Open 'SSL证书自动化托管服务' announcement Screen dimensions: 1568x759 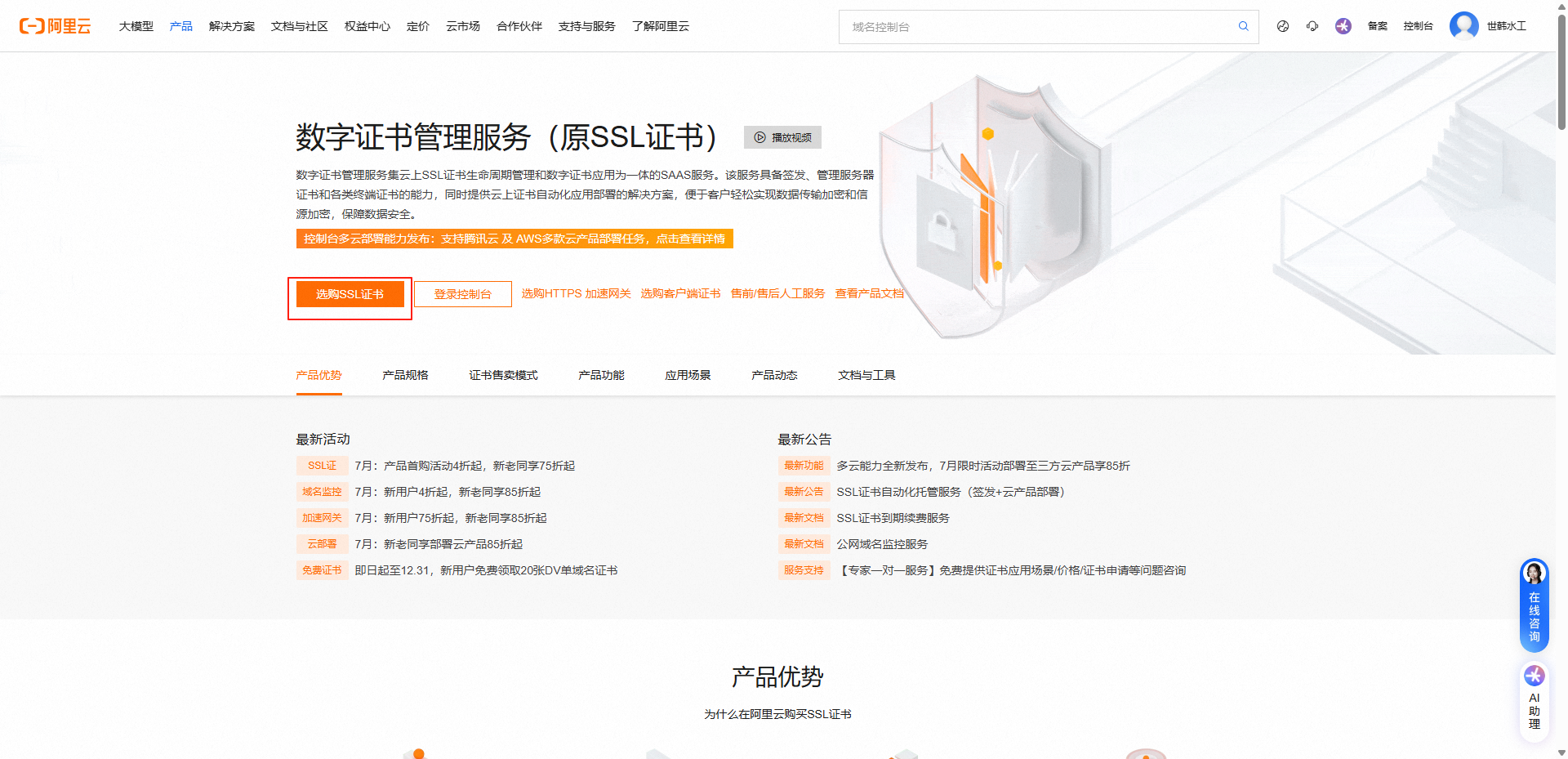951,492
